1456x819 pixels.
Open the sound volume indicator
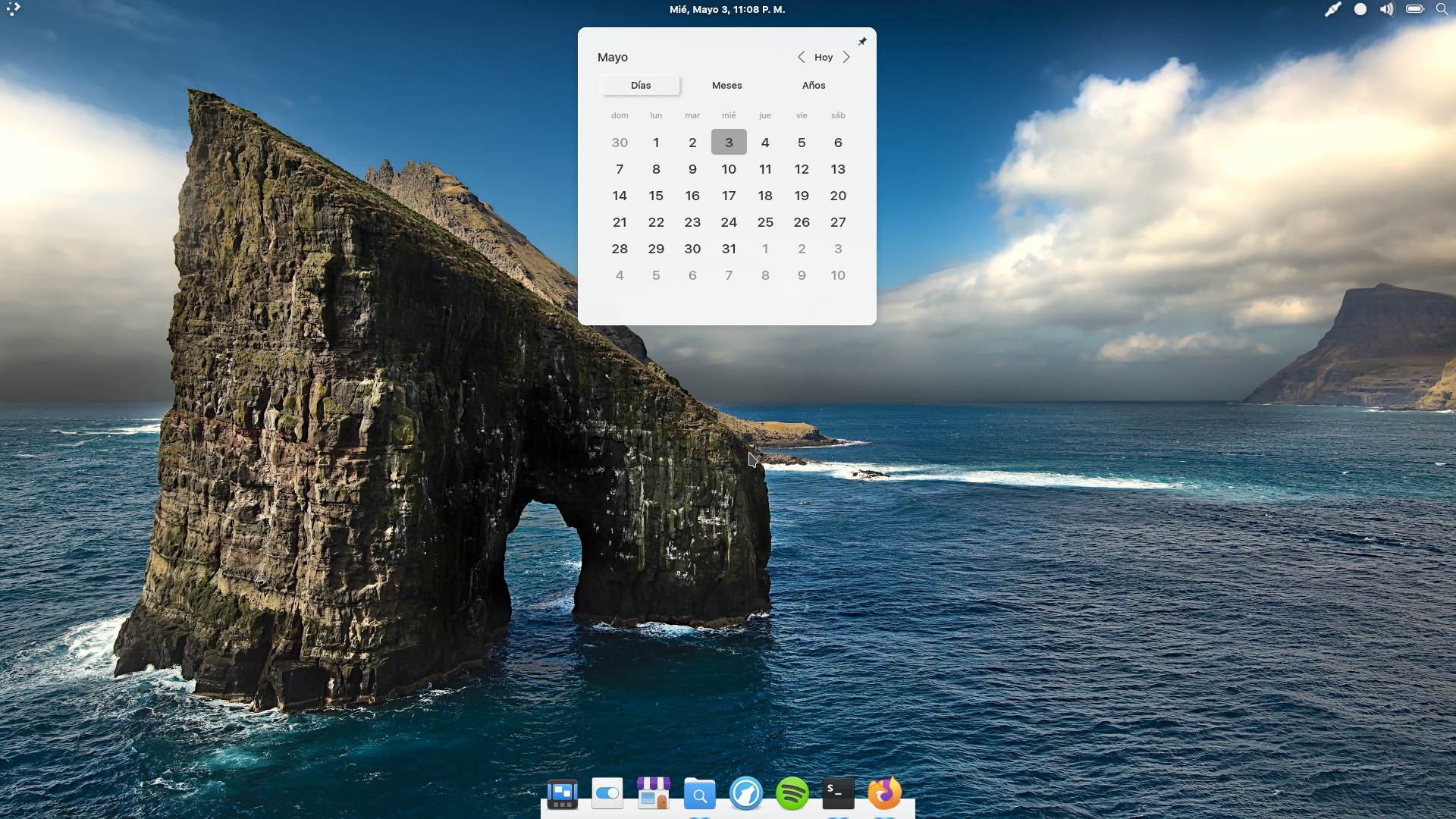pos(1387,9)
